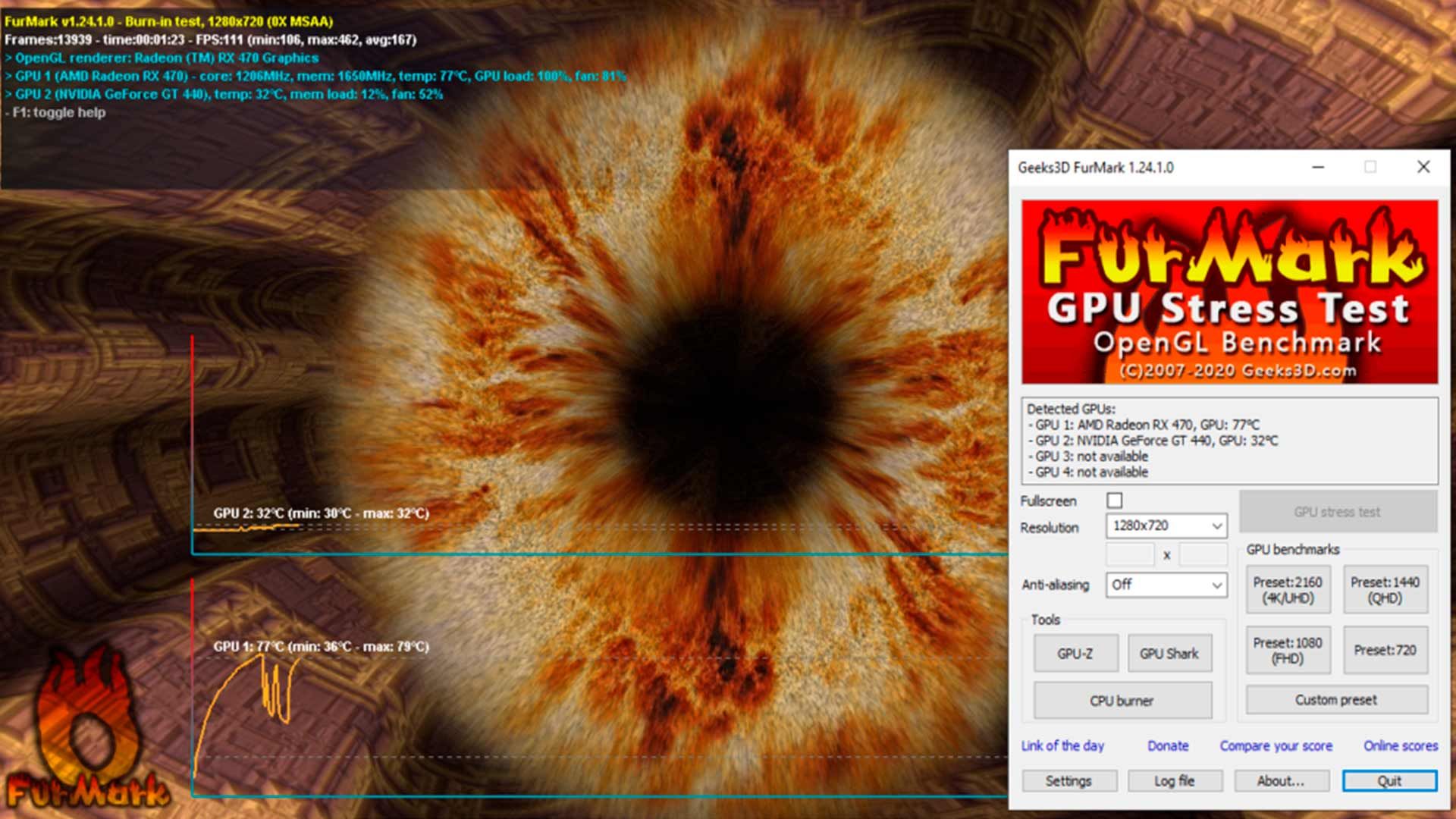Screen dimensions: 1456x819
Task: Run the Preset:1440 QHD benchmark
Action: pos(1385,590)
